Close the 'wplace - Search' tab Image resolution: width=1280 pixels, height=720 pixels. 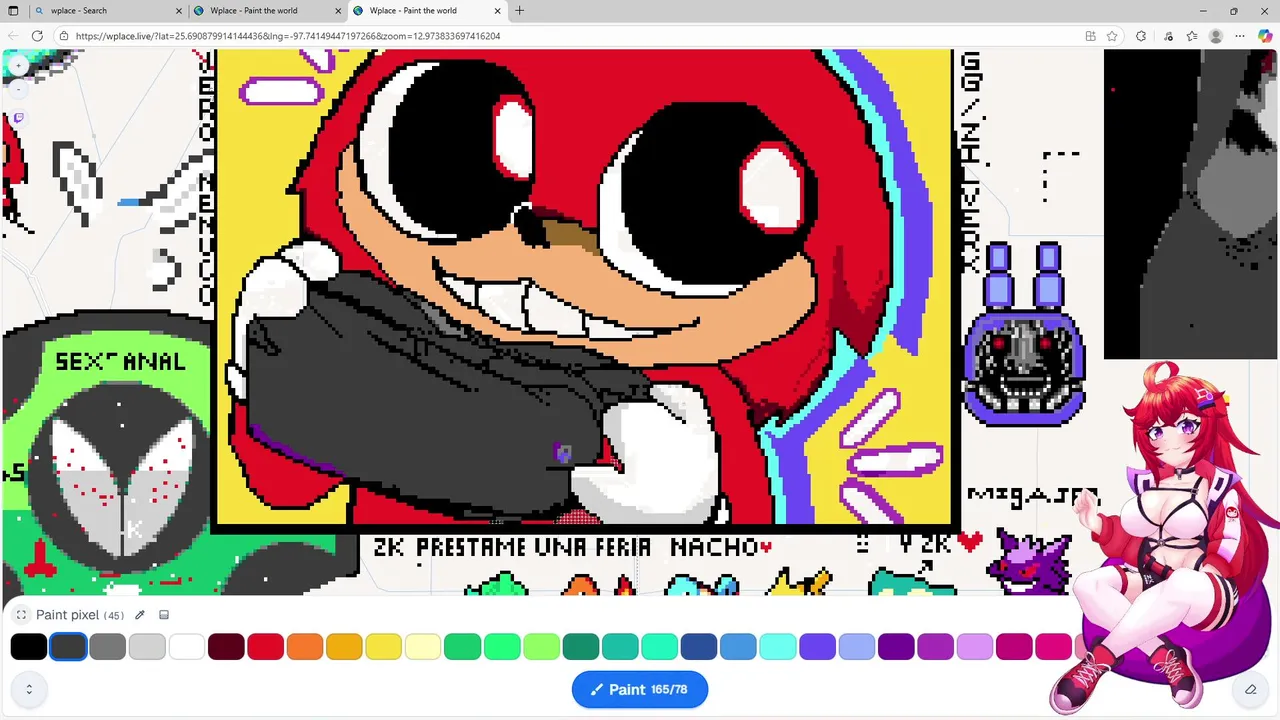(179, 11)
